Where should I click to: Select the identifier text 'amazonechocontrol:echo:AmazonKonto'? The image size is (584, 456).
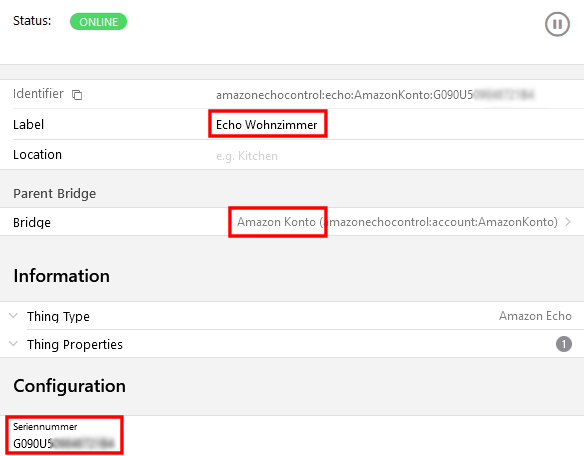(323, 95)
